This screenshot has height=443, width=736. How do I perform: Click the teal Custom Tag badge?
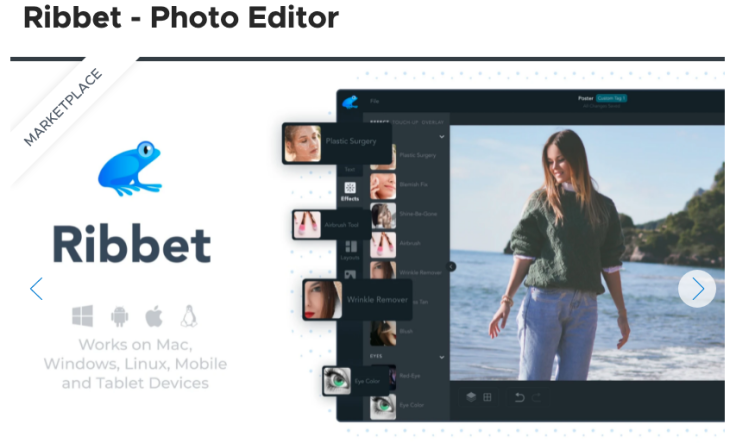coord(611,98)
